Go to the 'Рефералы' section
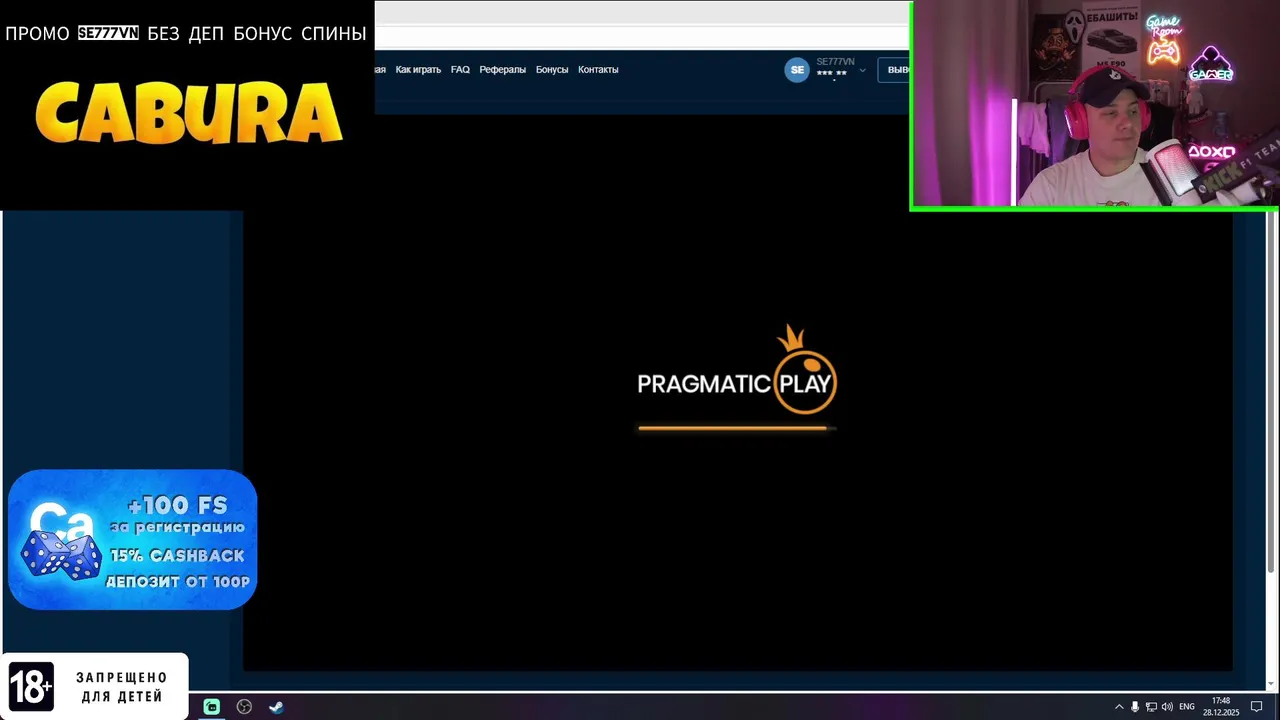Screen dimensions: 1280x720 (502, 70)
